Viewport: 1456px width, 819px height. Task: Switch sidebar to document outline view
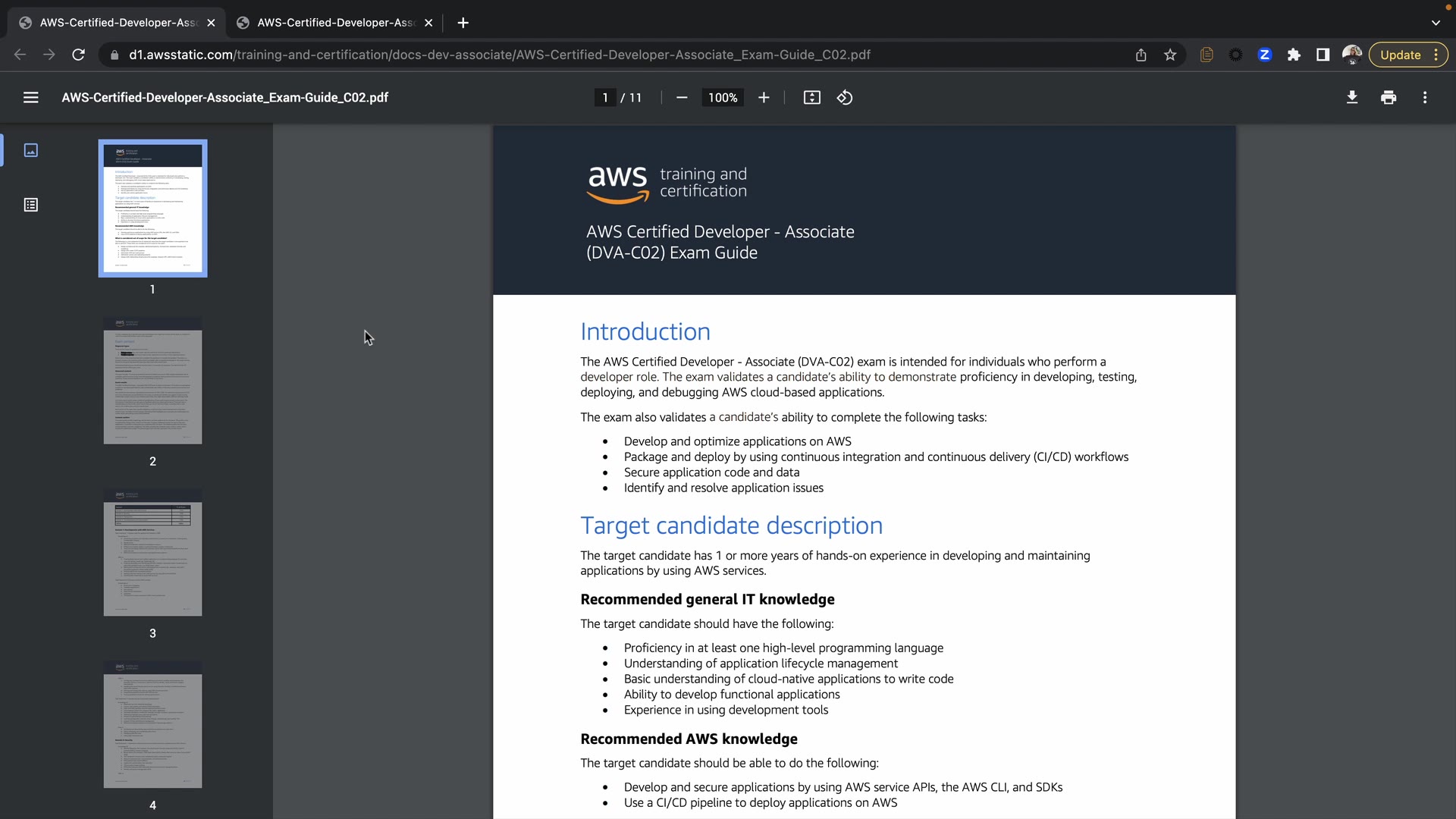click(x=30, y=205)
